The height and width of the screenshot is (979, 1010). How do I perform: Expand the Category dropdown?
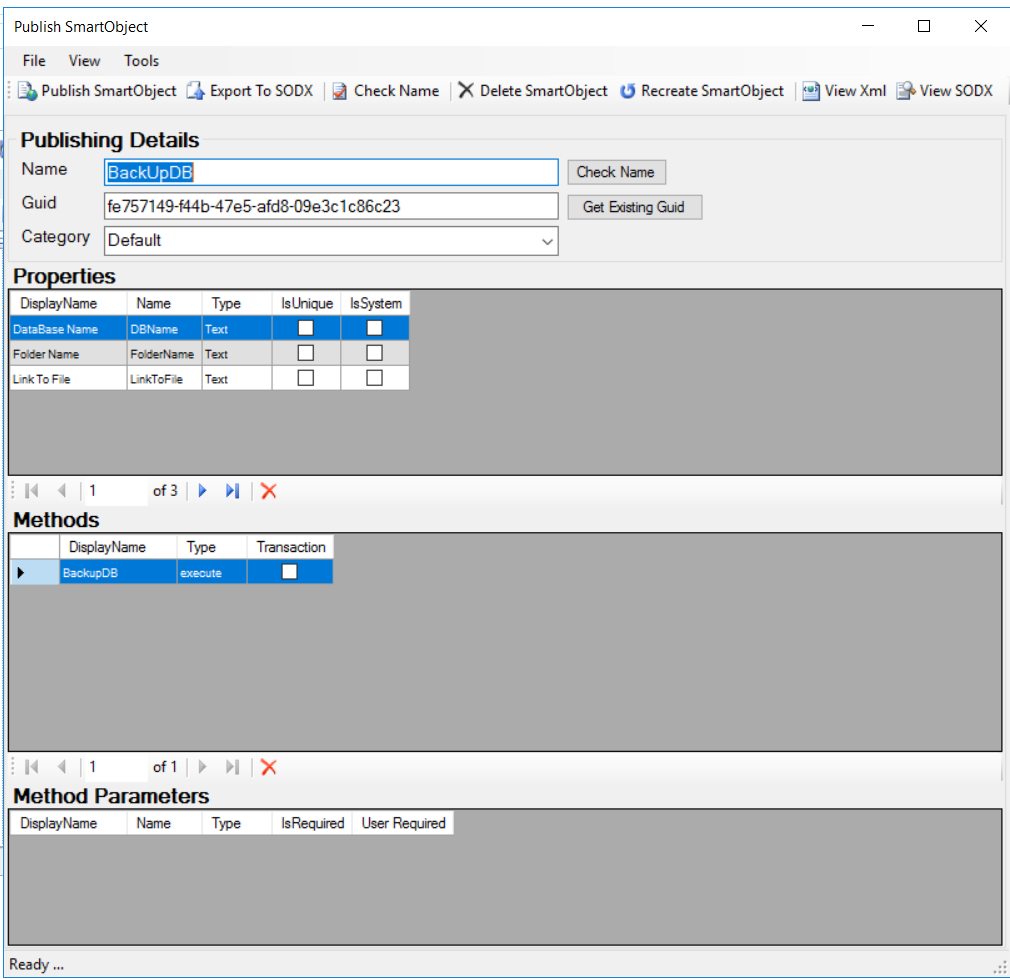[547, 241]
